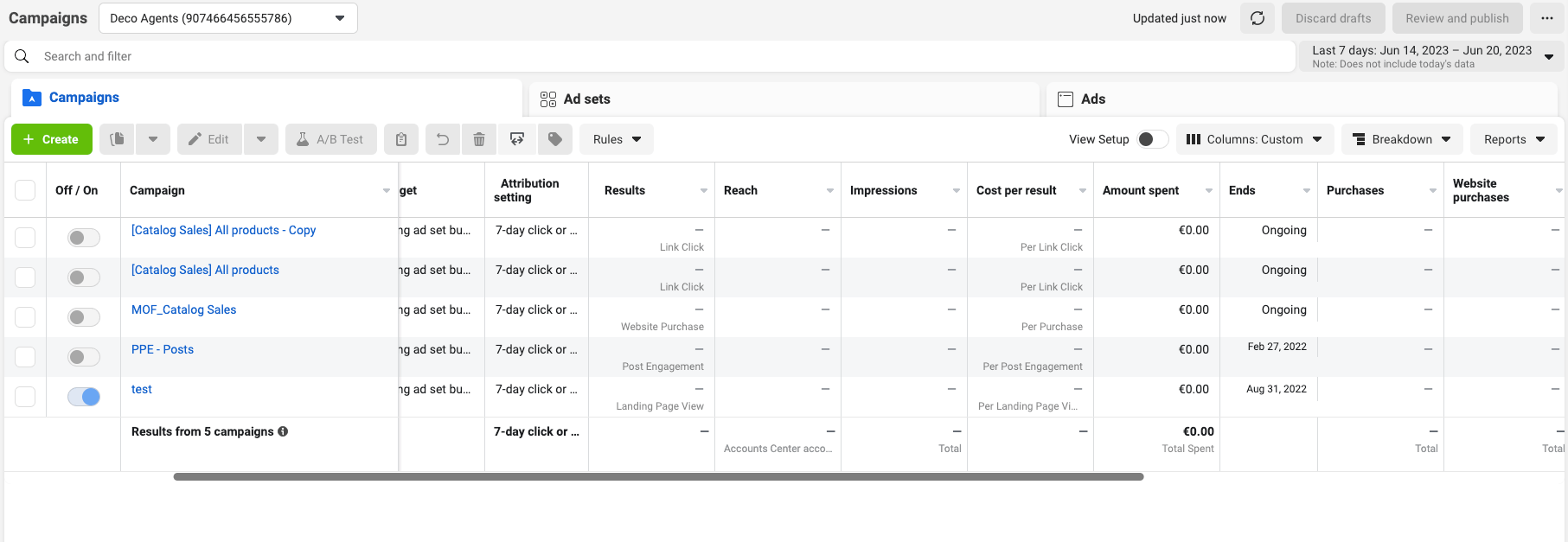Open the test campaign link
Screen dimensions: 1568x542
pyautogui.click(x=142, y=389)
